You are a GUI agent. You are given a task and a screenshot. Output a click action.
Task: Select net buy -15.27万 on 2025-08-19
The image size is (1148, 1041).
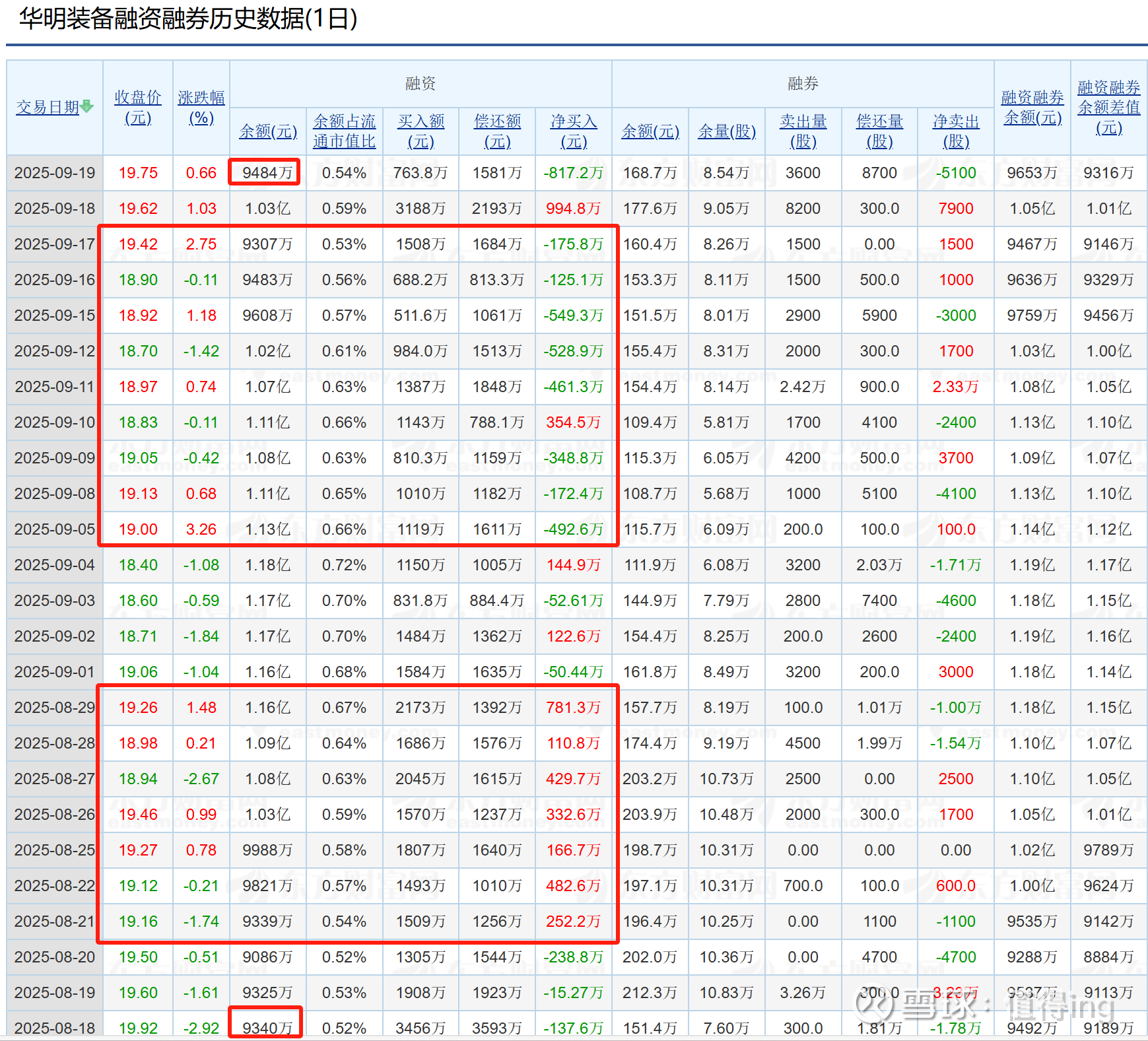click(x=574, y=993)
